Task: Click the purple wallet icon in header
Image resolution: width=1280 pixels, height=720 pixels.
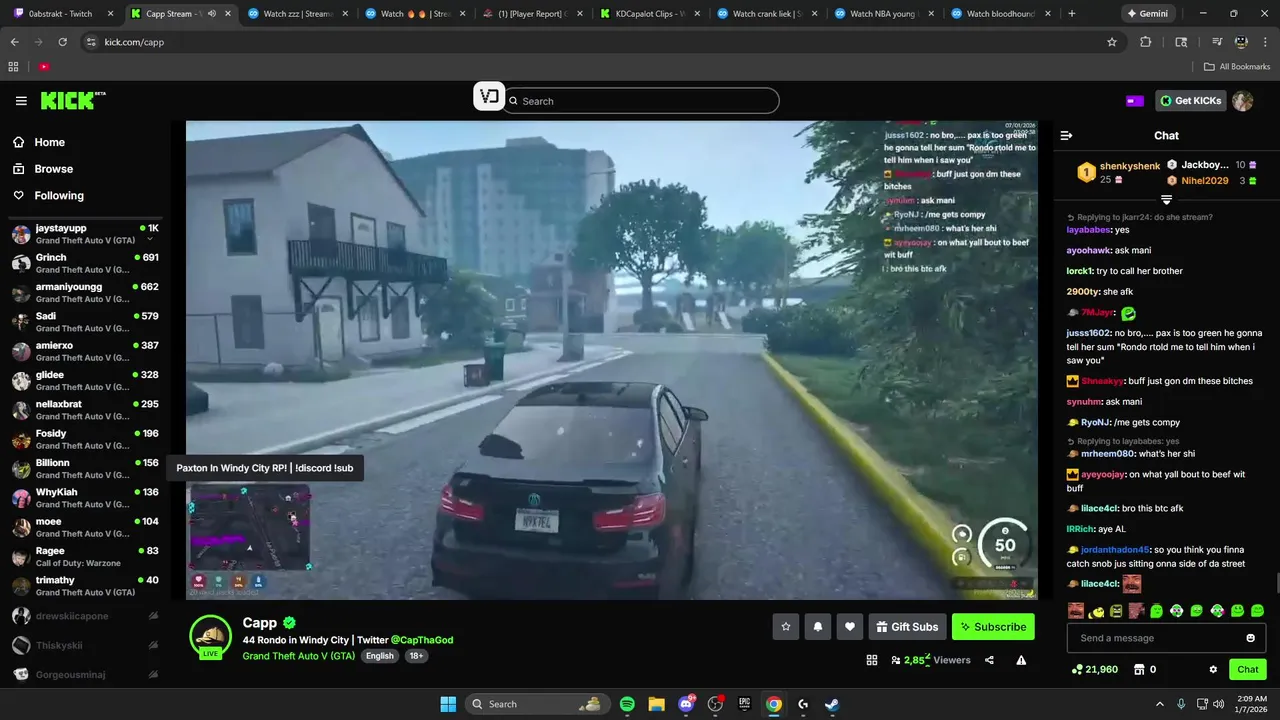Action: pyautogui.click(x=1135, y=101)
